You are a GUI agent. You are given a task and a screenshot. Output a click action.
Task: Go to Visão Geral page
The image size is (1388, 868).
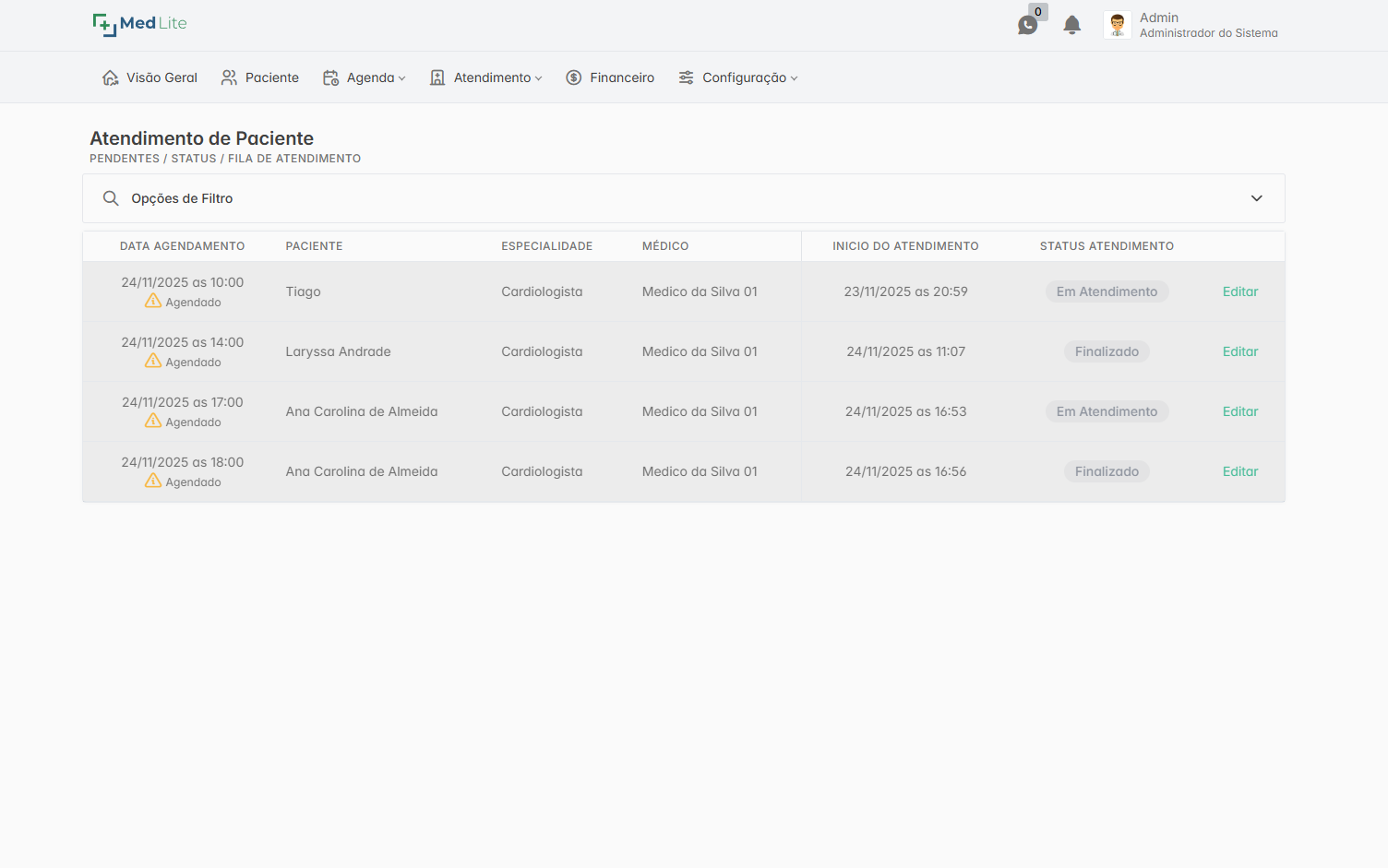click(x=150, y=77)
